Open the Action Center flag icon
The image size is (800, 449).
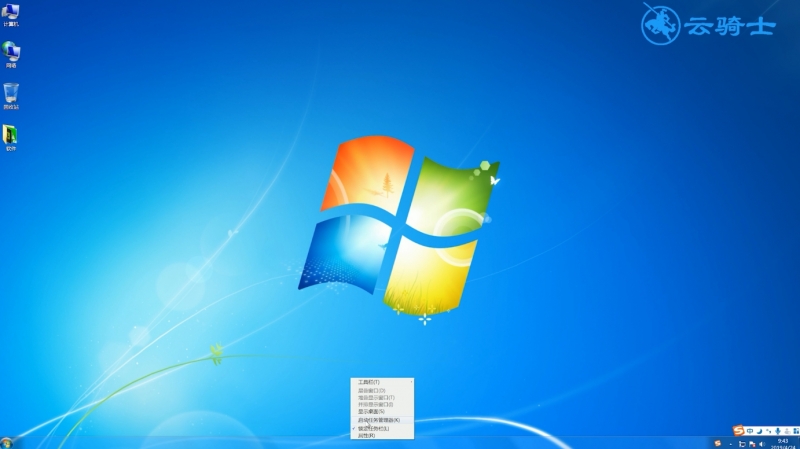pyautogui.click(x=752, y=444)
